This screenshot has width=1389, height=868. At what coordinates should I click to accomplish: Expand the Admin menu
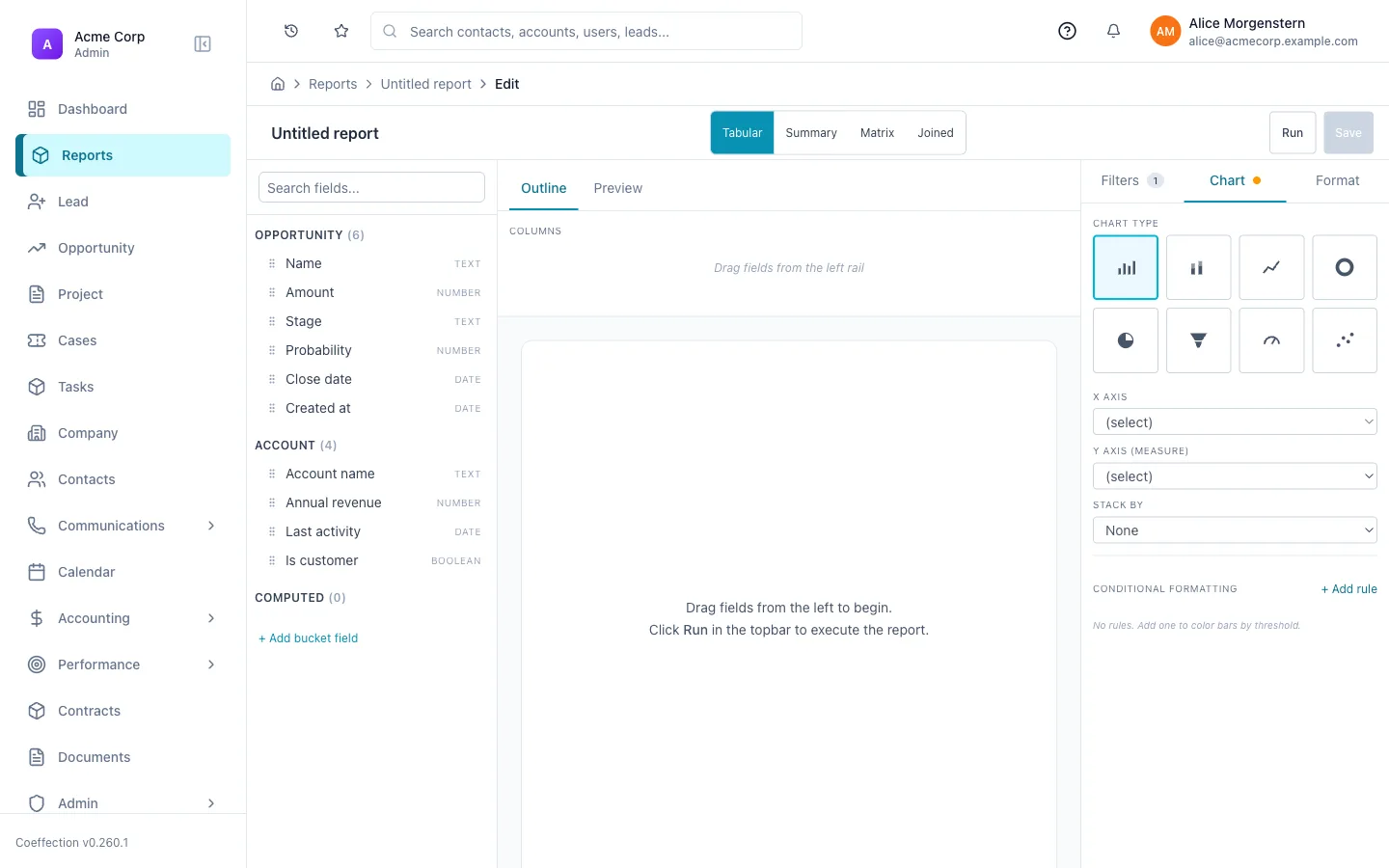tap(123, 803)
